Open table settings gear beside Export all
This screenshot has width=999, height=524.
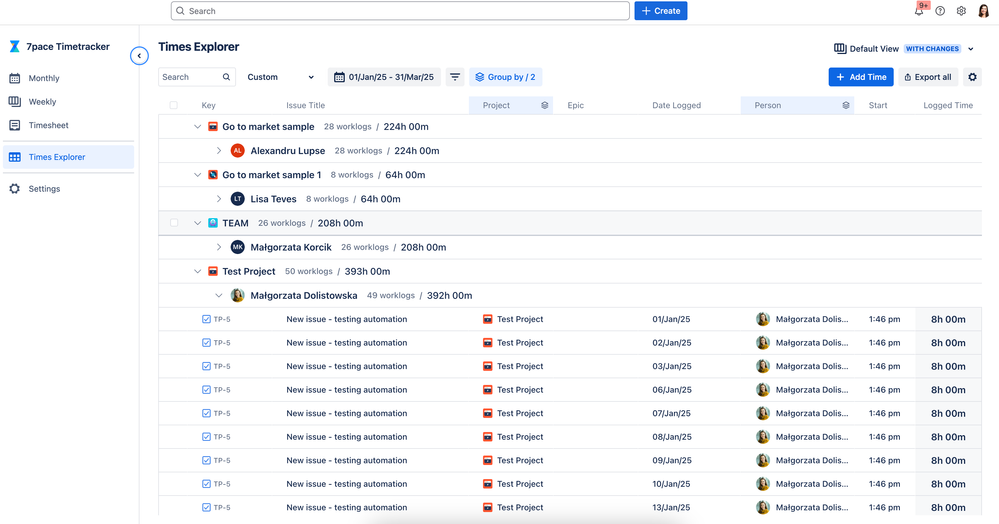click(x=972, y=77)
